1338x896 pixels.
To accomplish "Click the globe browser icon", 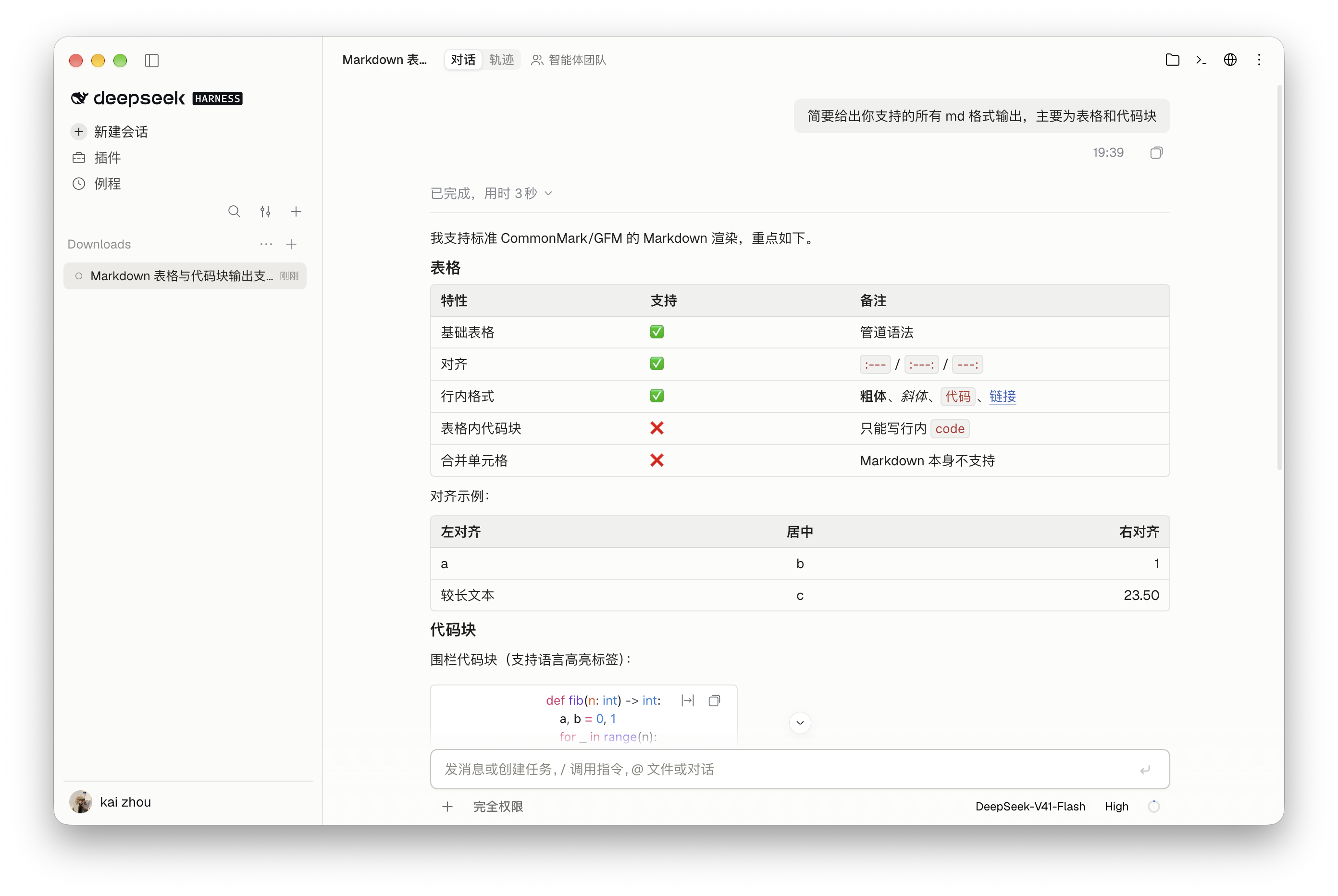I will [1230, 60].
